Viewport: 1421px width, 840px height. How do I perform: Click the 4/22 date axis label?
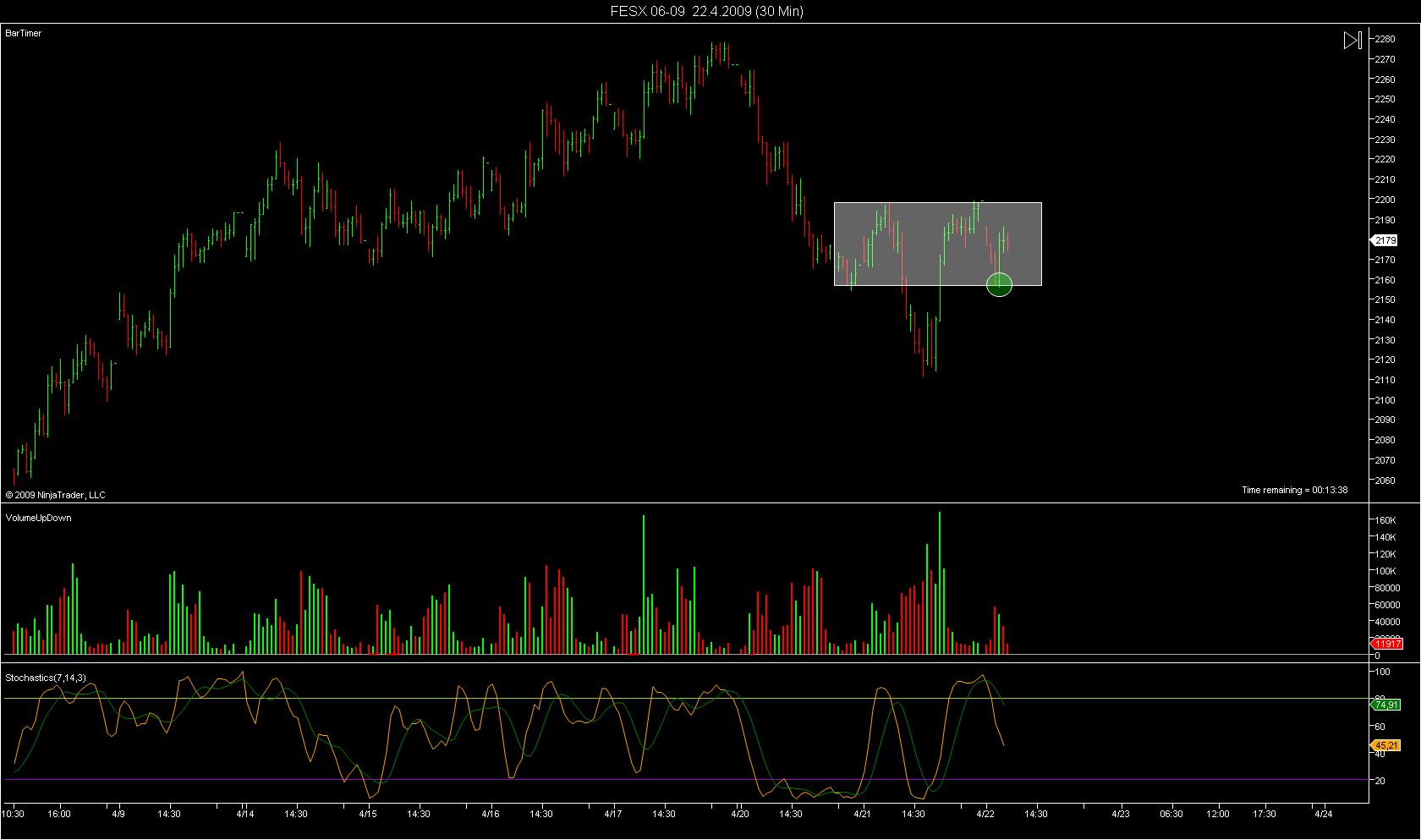(x=985, y=814)
